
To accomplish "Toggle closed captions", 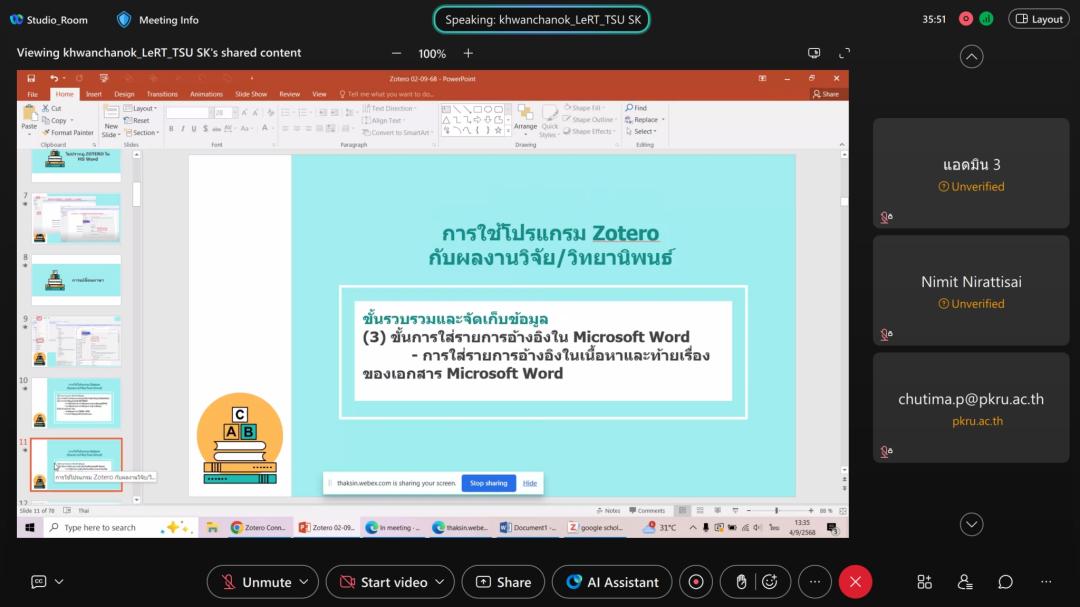I will [39, 582].
